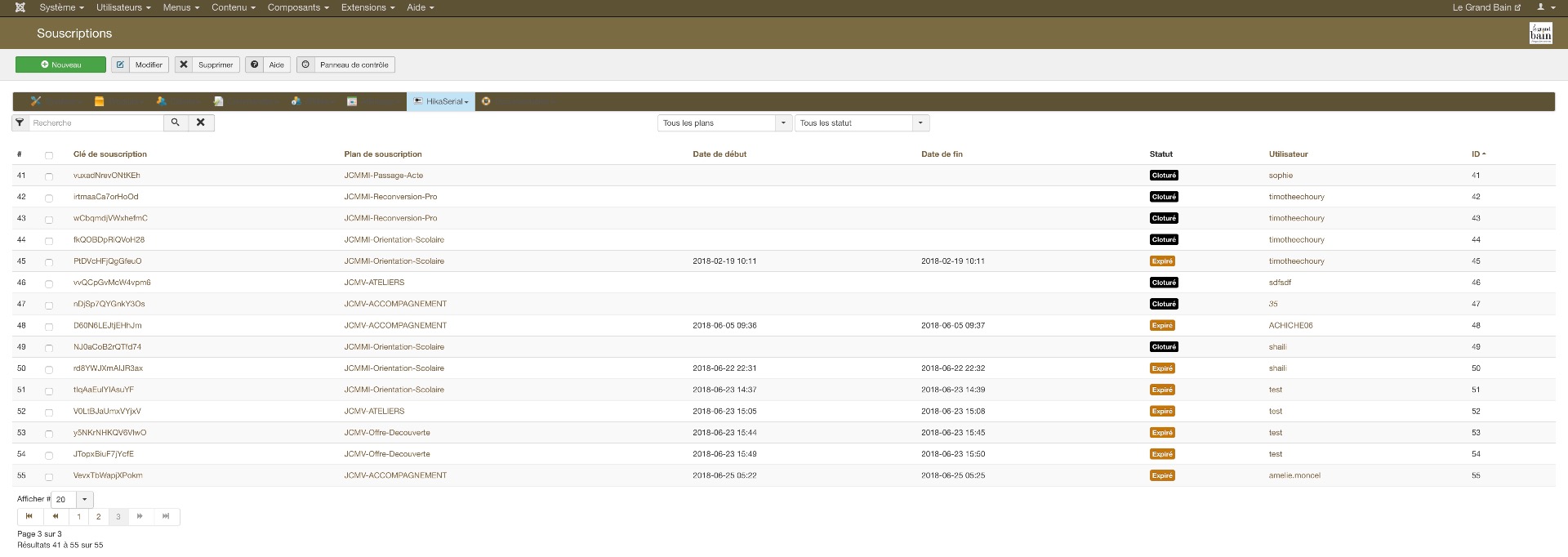Image resolution: width=1568 pixels, height=557 pixels.
Task: Go to the first page of results
Action: click(29, 516)
